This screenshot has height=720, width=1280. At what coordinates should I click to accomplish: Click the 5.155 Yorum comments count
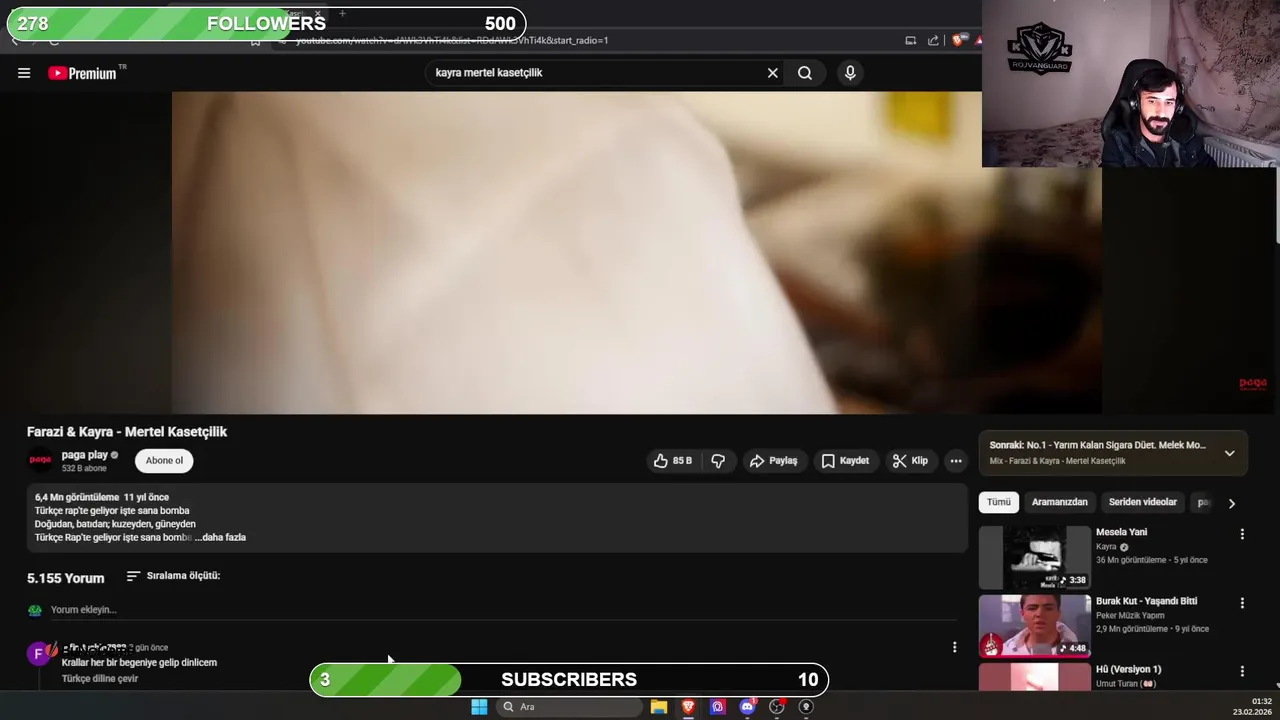[65, 578]
